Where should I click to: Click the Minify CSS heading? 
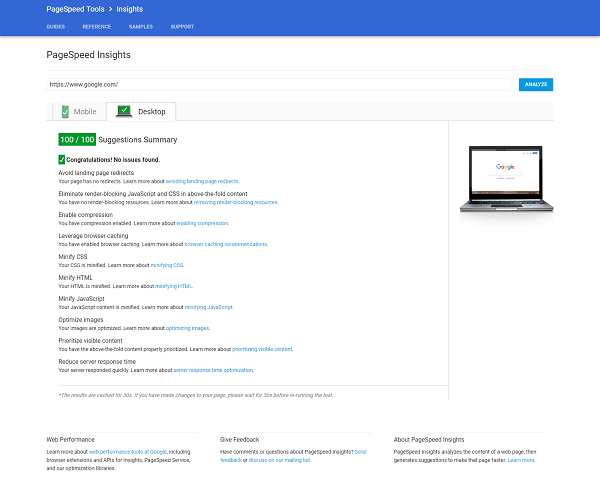coord(73,257)
